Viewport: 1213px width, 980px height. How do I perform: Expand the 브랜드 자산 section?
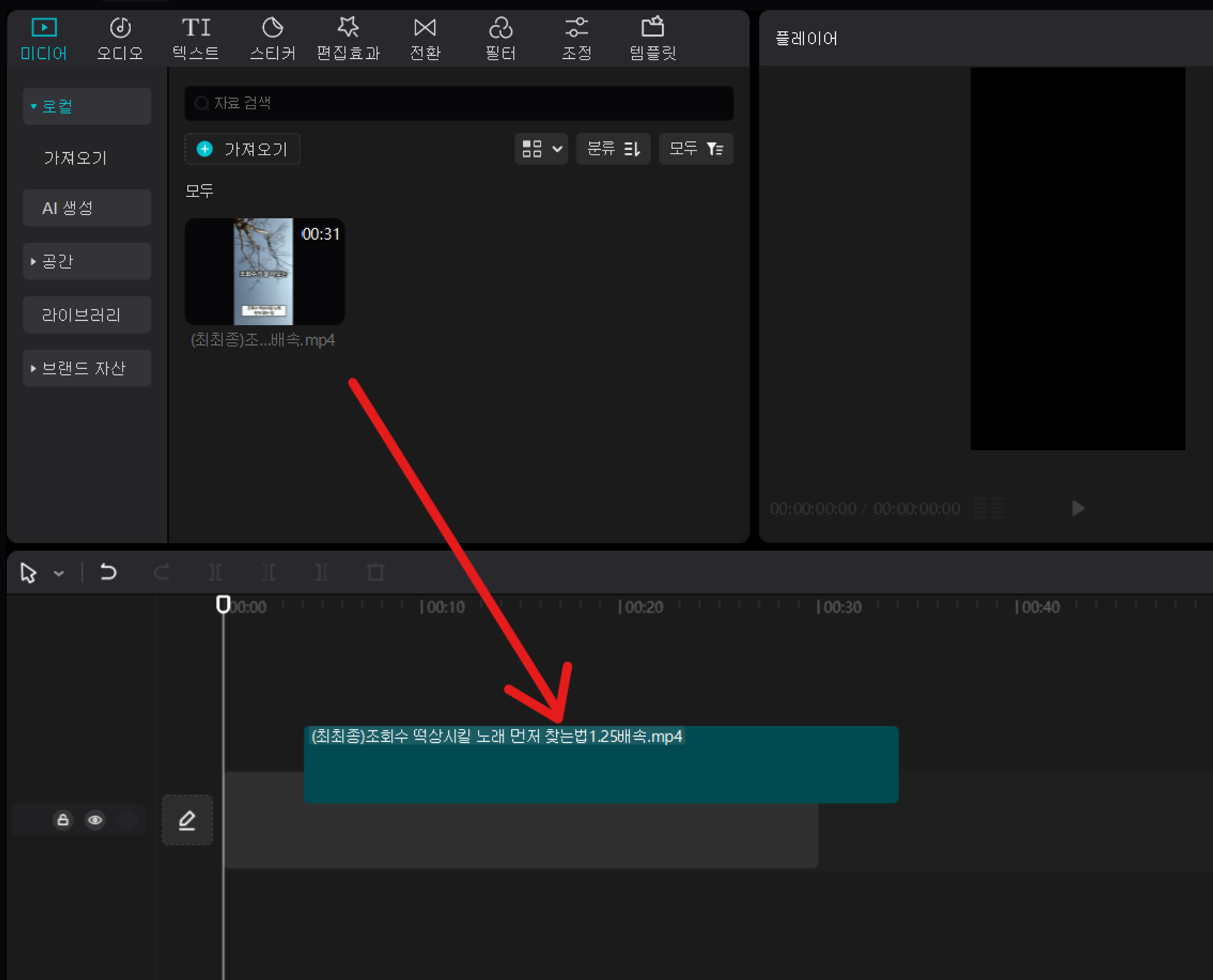pos(87,368)
